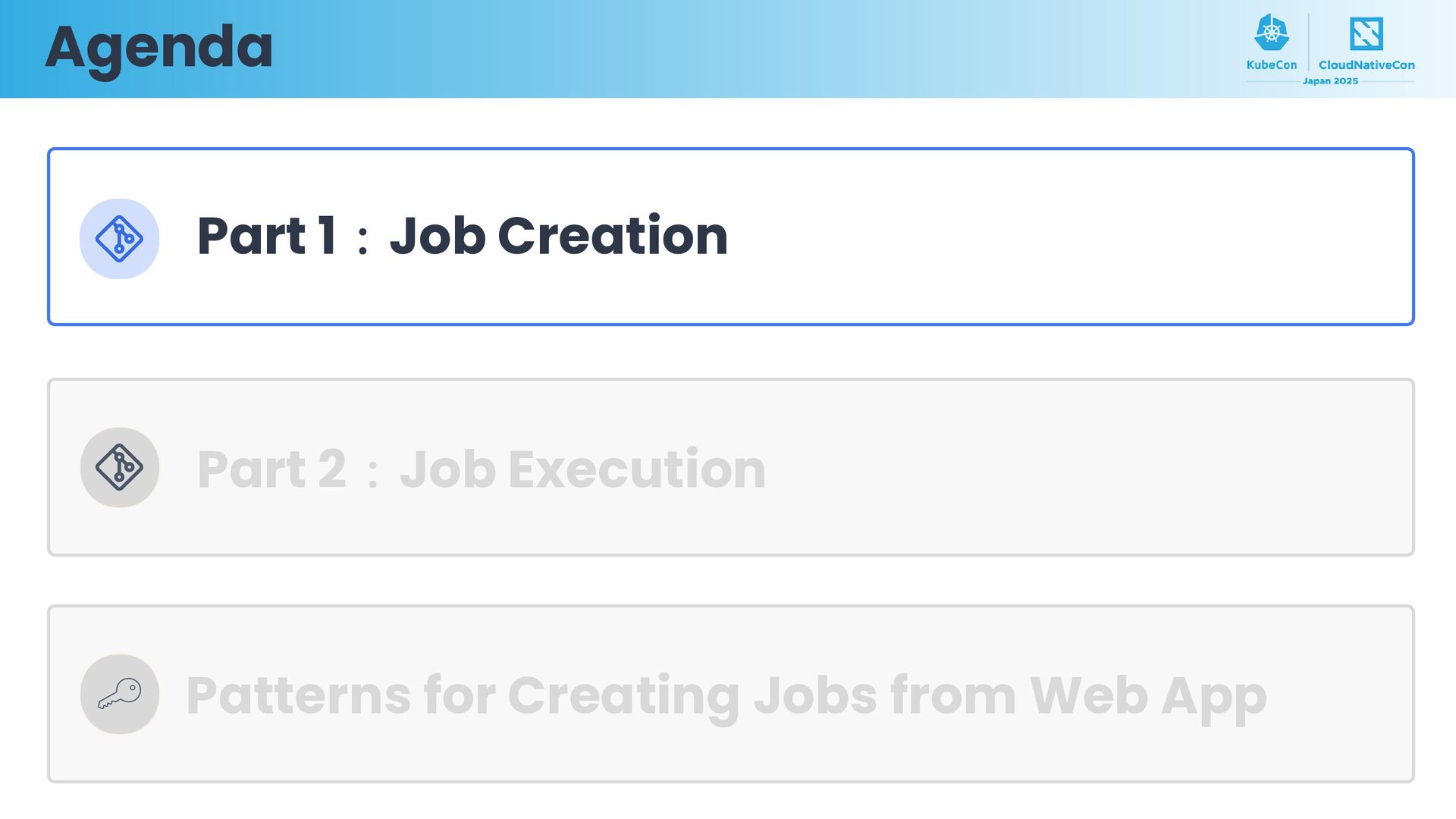Click the KubeCon text label

pyautogui.click(x=1272, y=65)
